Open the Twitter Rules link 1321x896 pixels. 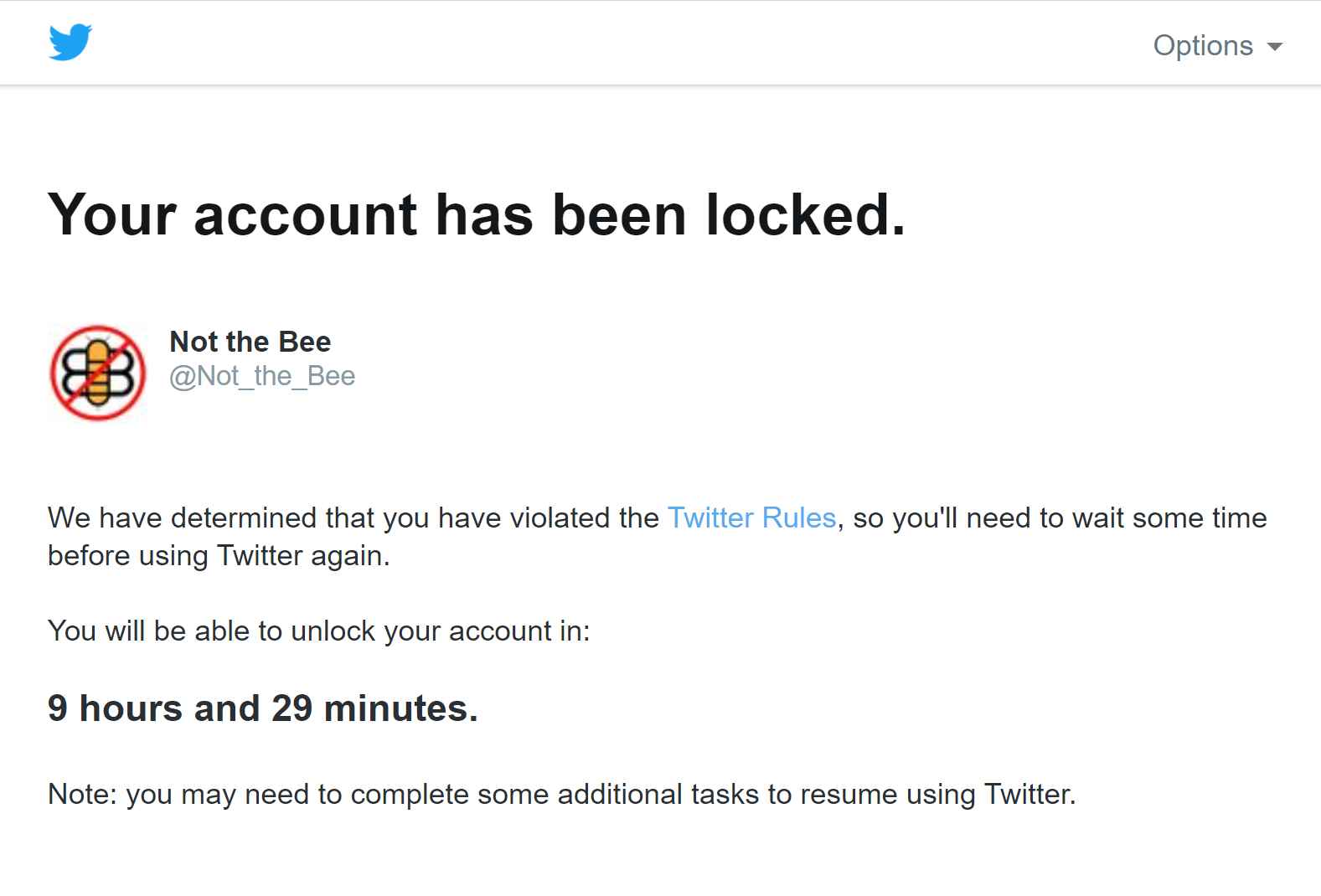click(x=751, y=518)
